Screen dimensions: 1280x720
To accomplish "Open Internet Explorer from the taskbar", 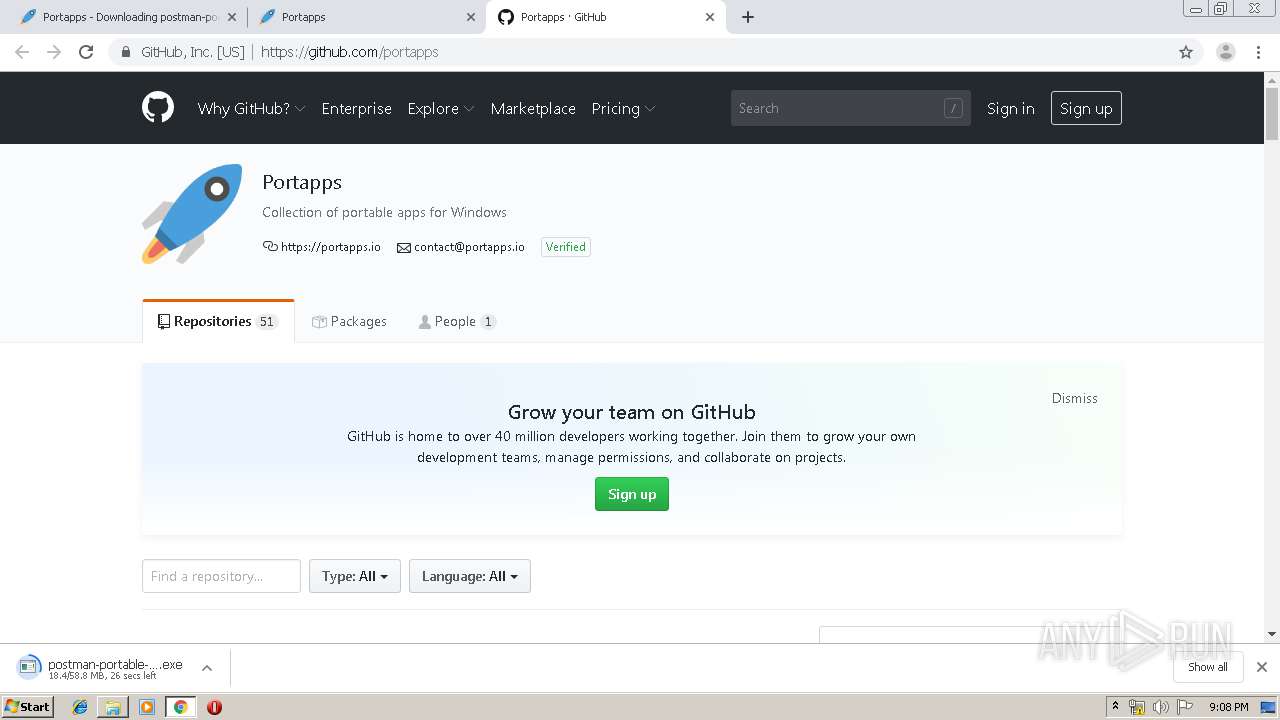I will coord(80,707).
